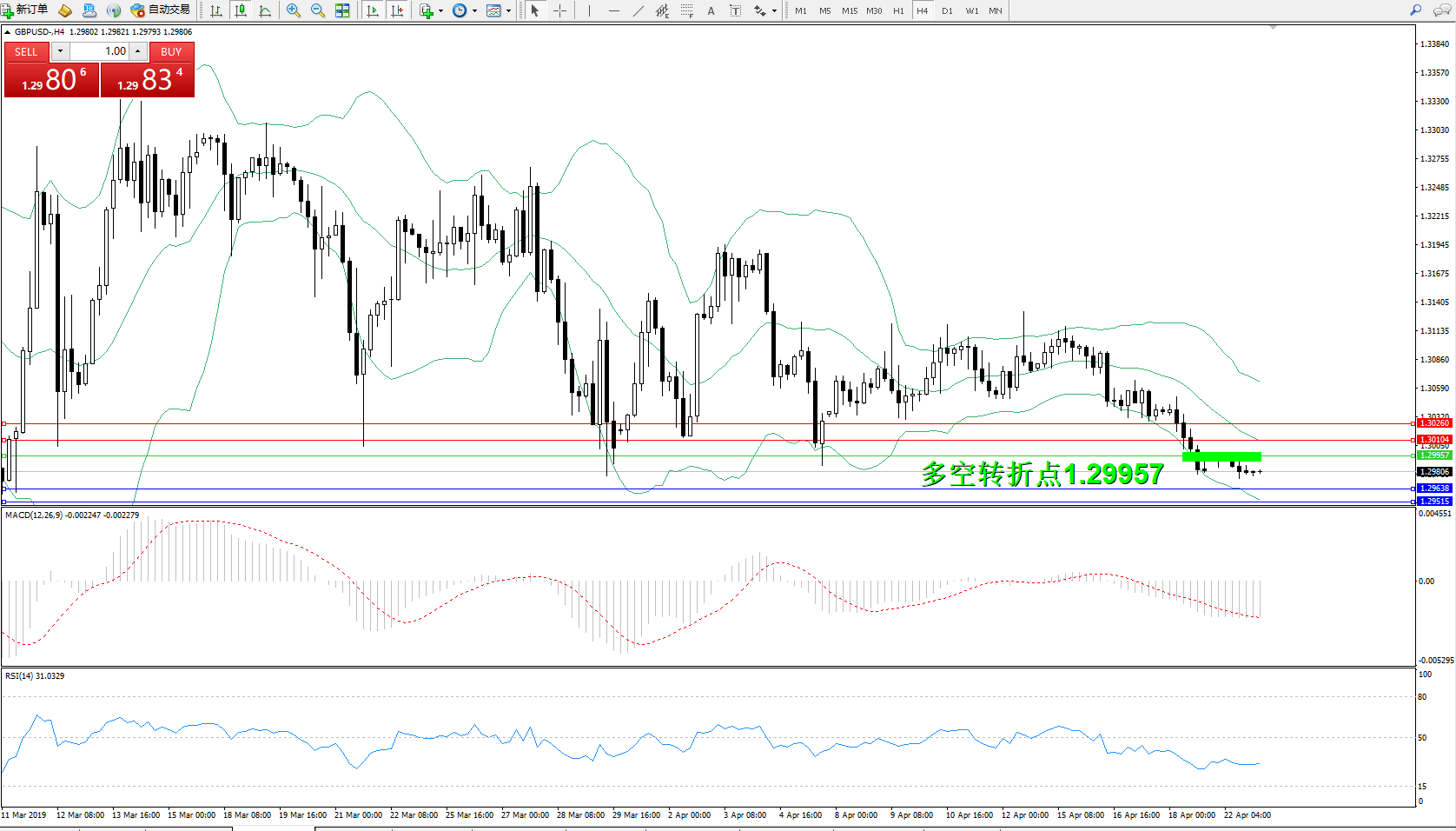Switch to the D1 timeframe

click(x=947, y=10)
